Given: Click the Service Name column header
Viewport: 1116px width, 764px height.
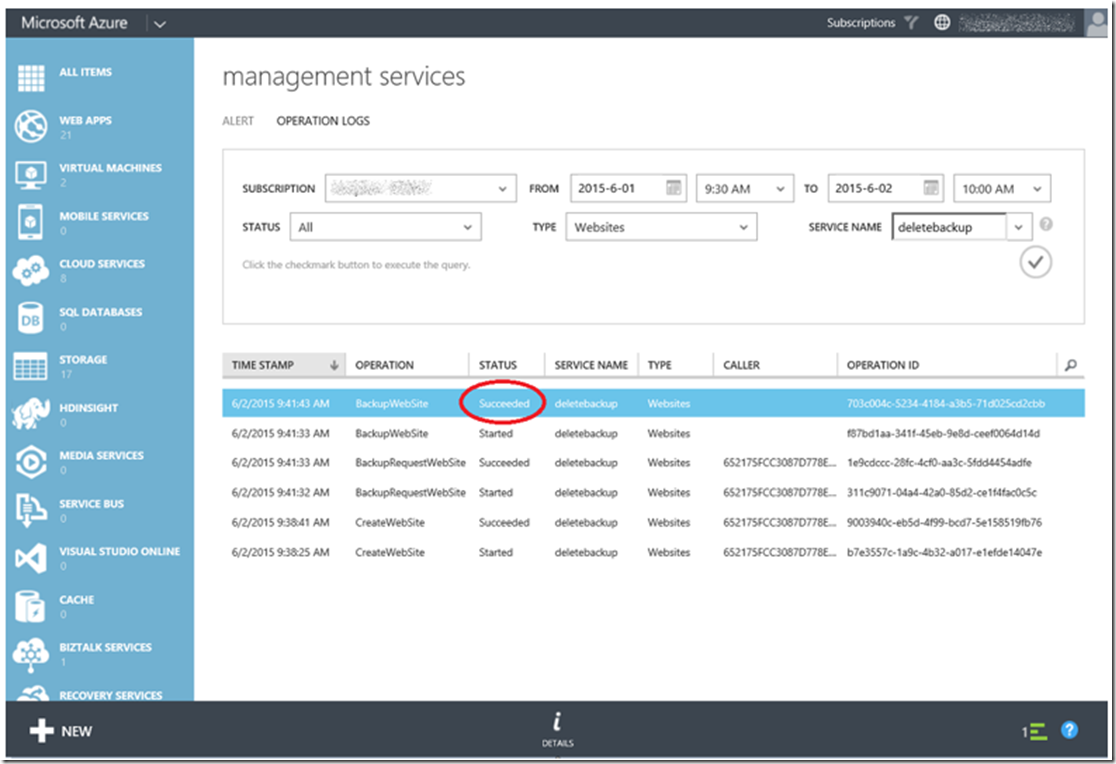Looking at the screenshot, I should pos(591,365).
